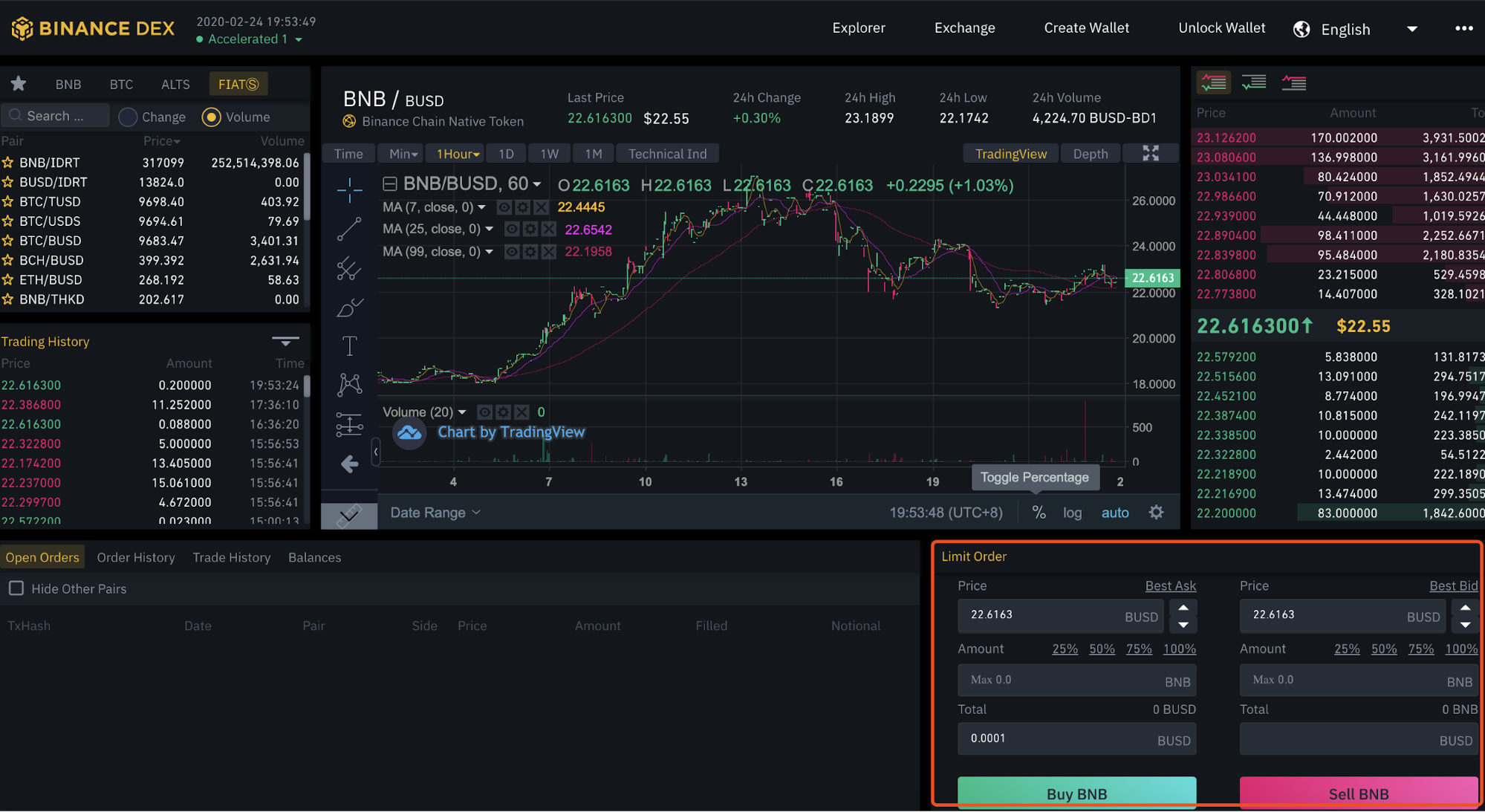The width and height of the screenshot is (1485, 812).
Task: Click the Buy BNB button
Action: pyautogui.click(x=1076, y=793)
